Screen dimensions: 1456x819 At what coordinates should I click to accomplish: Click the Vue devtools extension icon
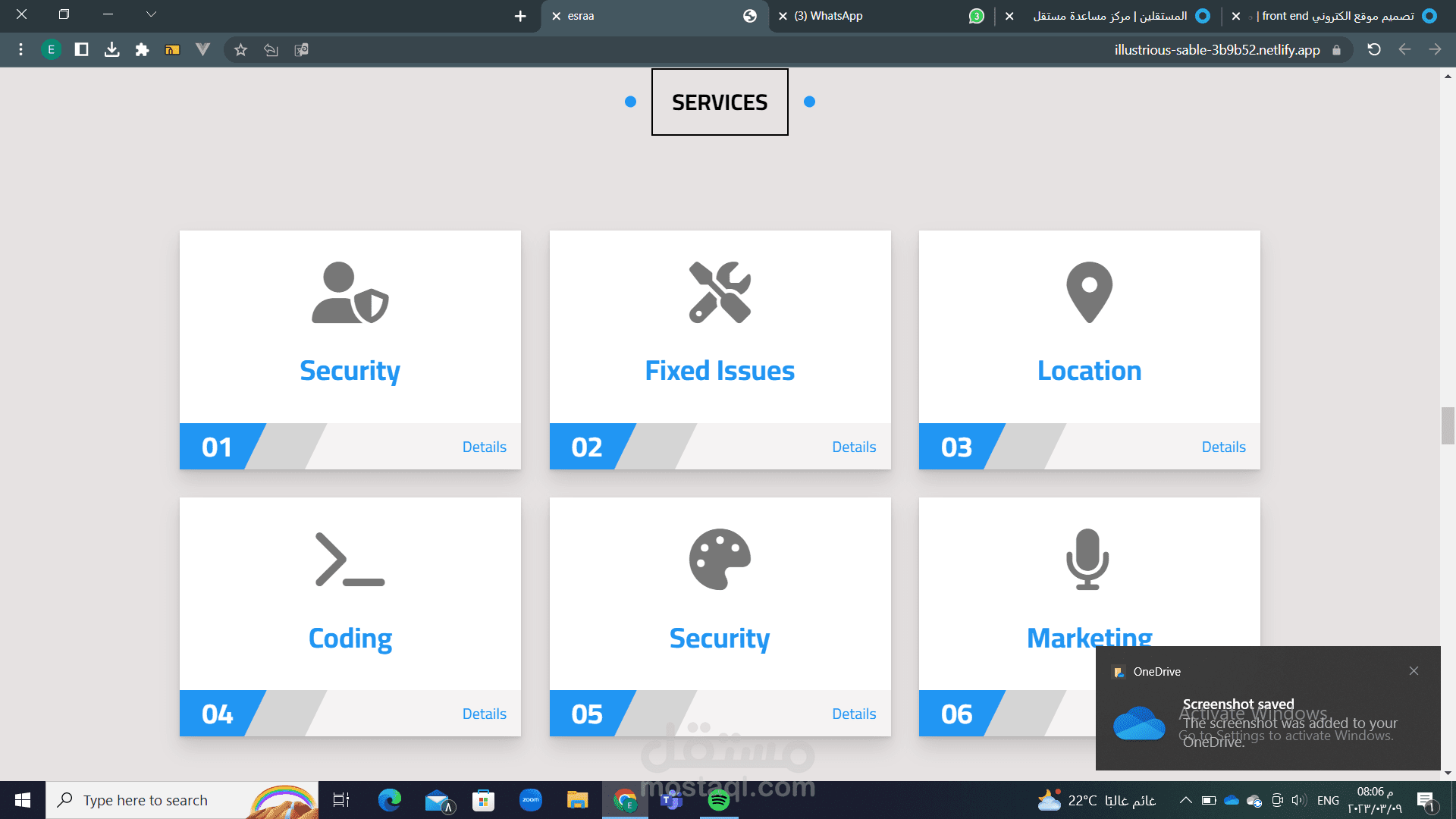202,50
